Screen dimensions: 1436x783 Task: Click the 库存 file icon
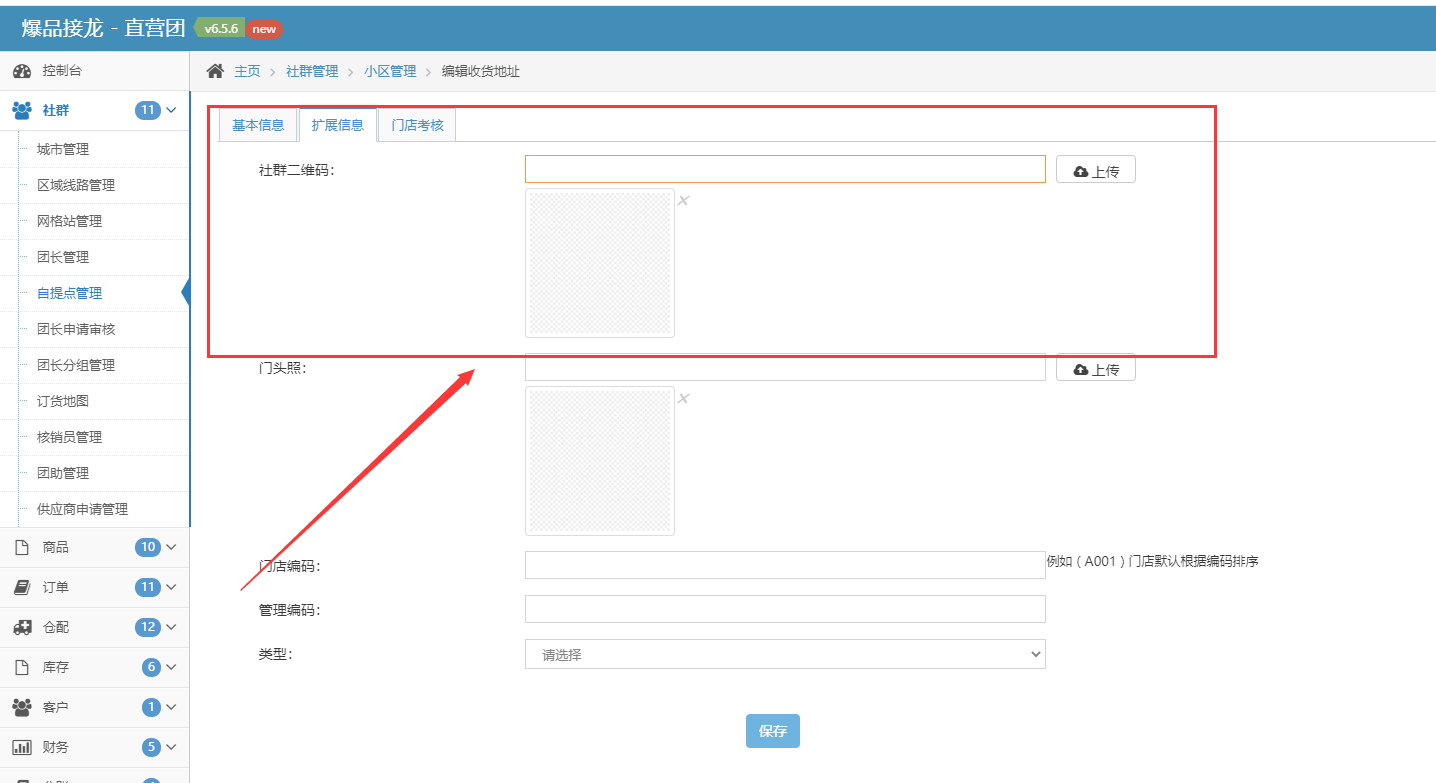click(21, 667)
